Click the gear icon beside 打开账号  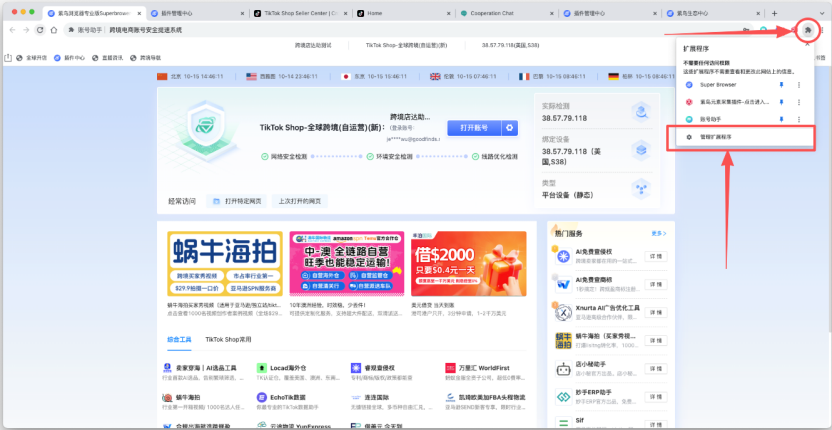pyautogui.click(x=510, y=128)
